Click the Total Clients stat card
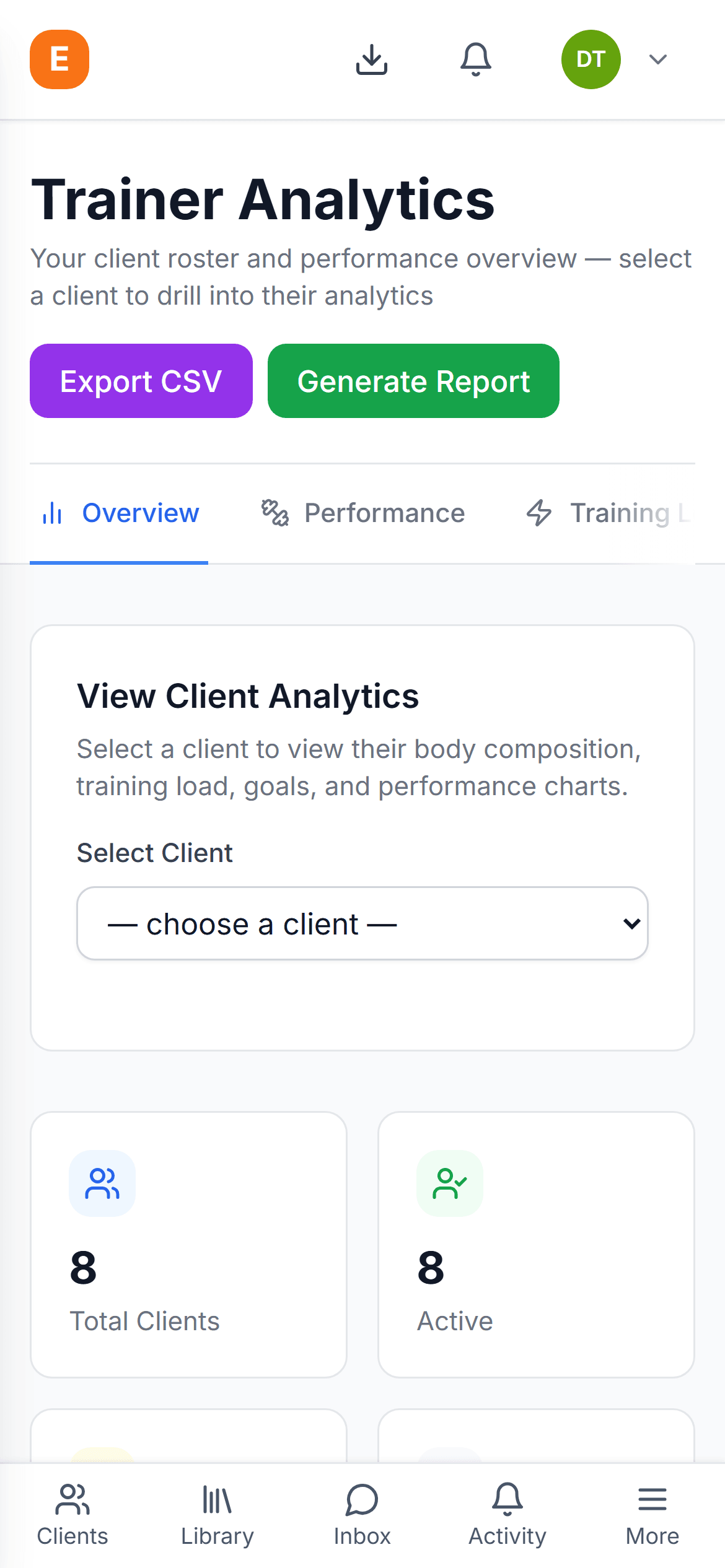The width and height of the screenshot is (725, 1568). [x=189, y=1245]
